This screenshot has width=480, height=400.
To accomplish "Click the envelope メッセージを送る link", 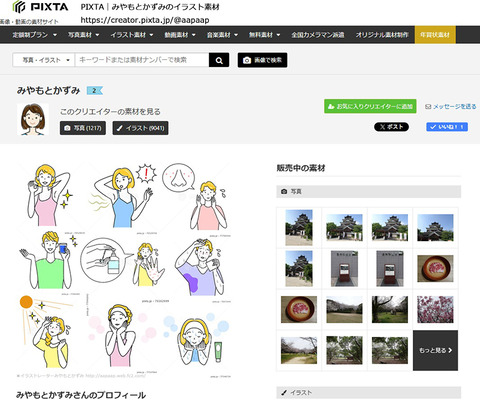I will tap(450, 107).
